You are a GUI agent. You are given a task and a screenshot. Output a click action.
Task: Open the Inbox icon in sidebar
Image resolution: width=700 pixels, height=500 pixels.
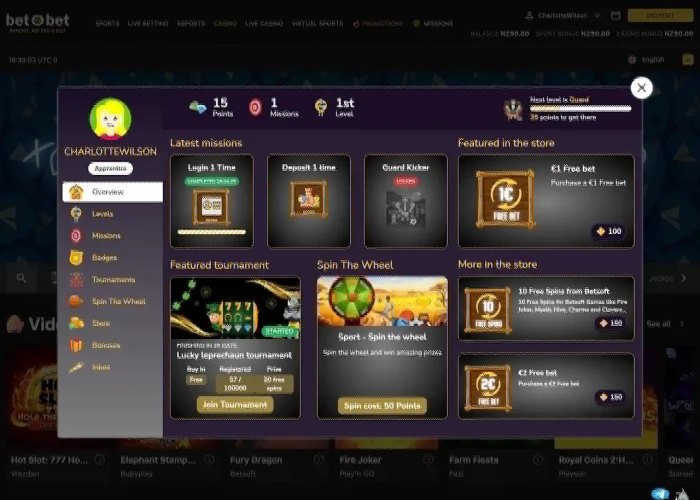click(76, 367)
